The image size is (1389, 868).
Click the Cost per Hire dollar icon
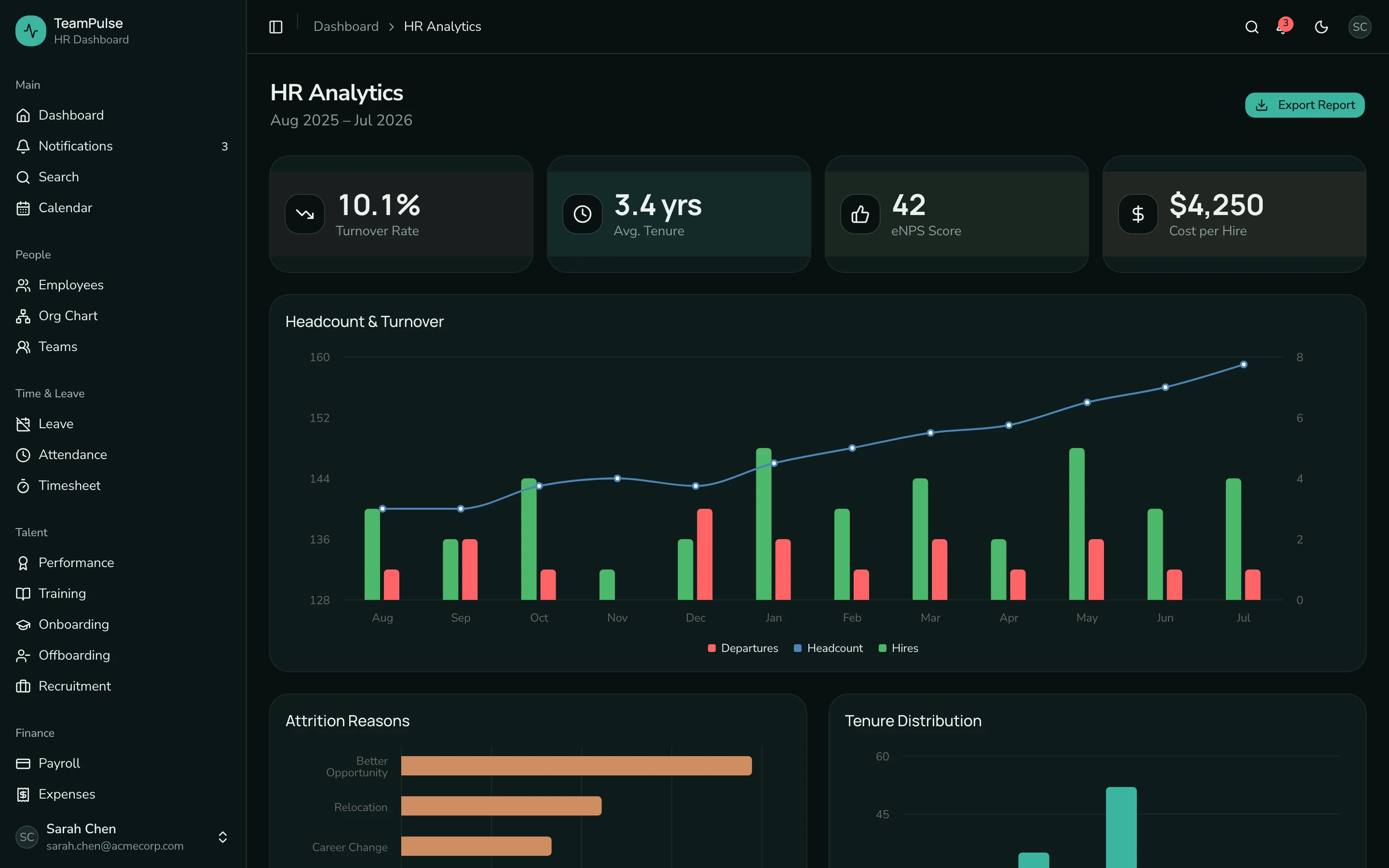(x=1138, y=214)
